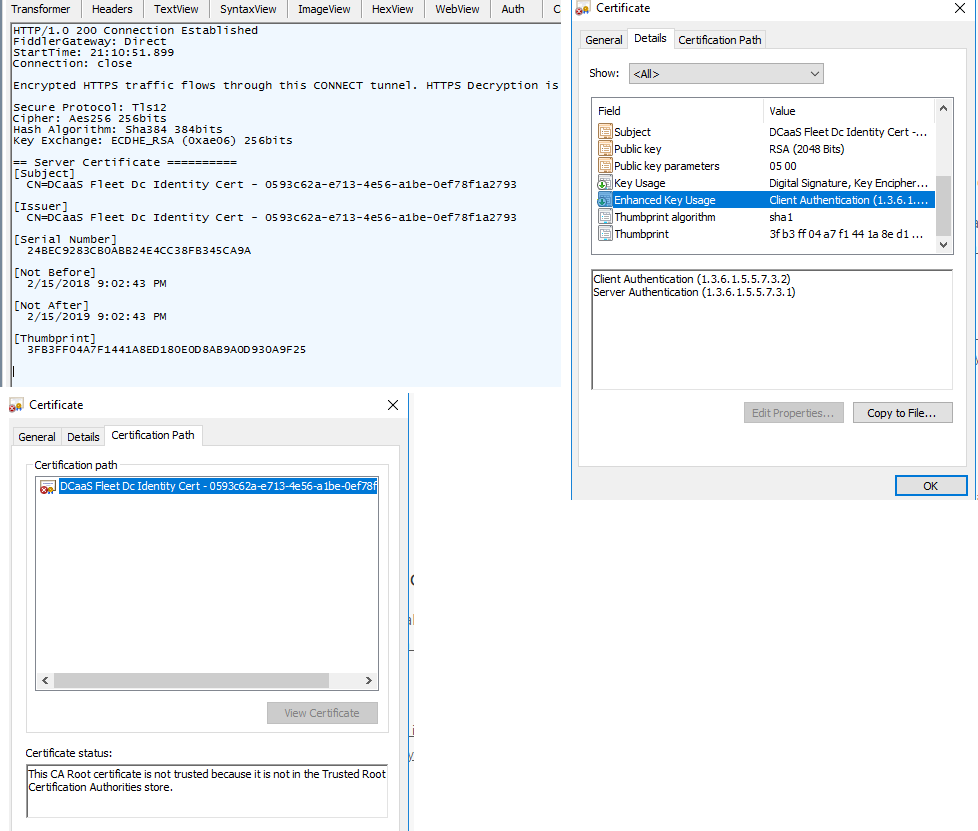Click the Key Usage field icon
Viewport: 978px width, 831px height.
pyautogui.click(x=605, y=183)
